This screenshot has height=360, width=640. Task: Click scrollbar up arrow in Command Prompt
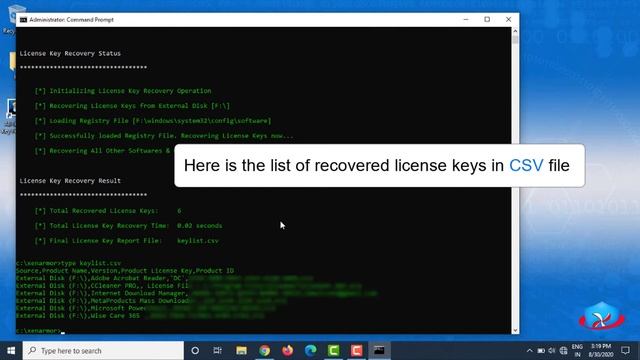[x=515, y=31]
